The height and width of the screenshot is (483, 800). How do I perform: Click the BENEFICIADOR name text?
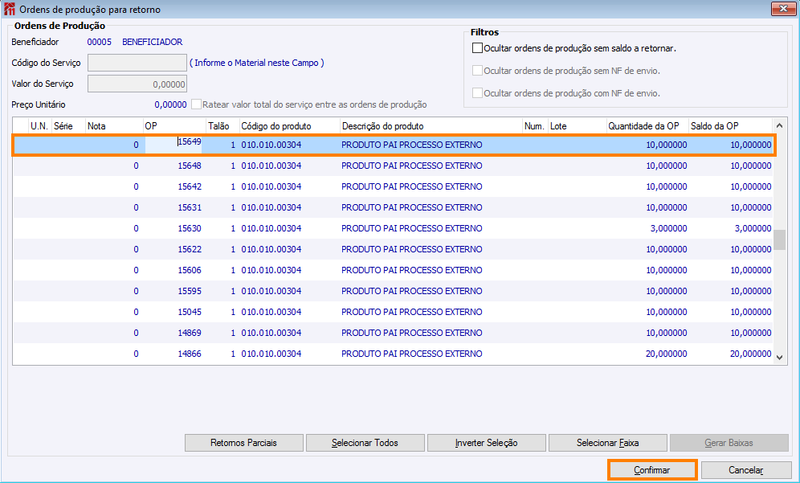click(152, 42)
